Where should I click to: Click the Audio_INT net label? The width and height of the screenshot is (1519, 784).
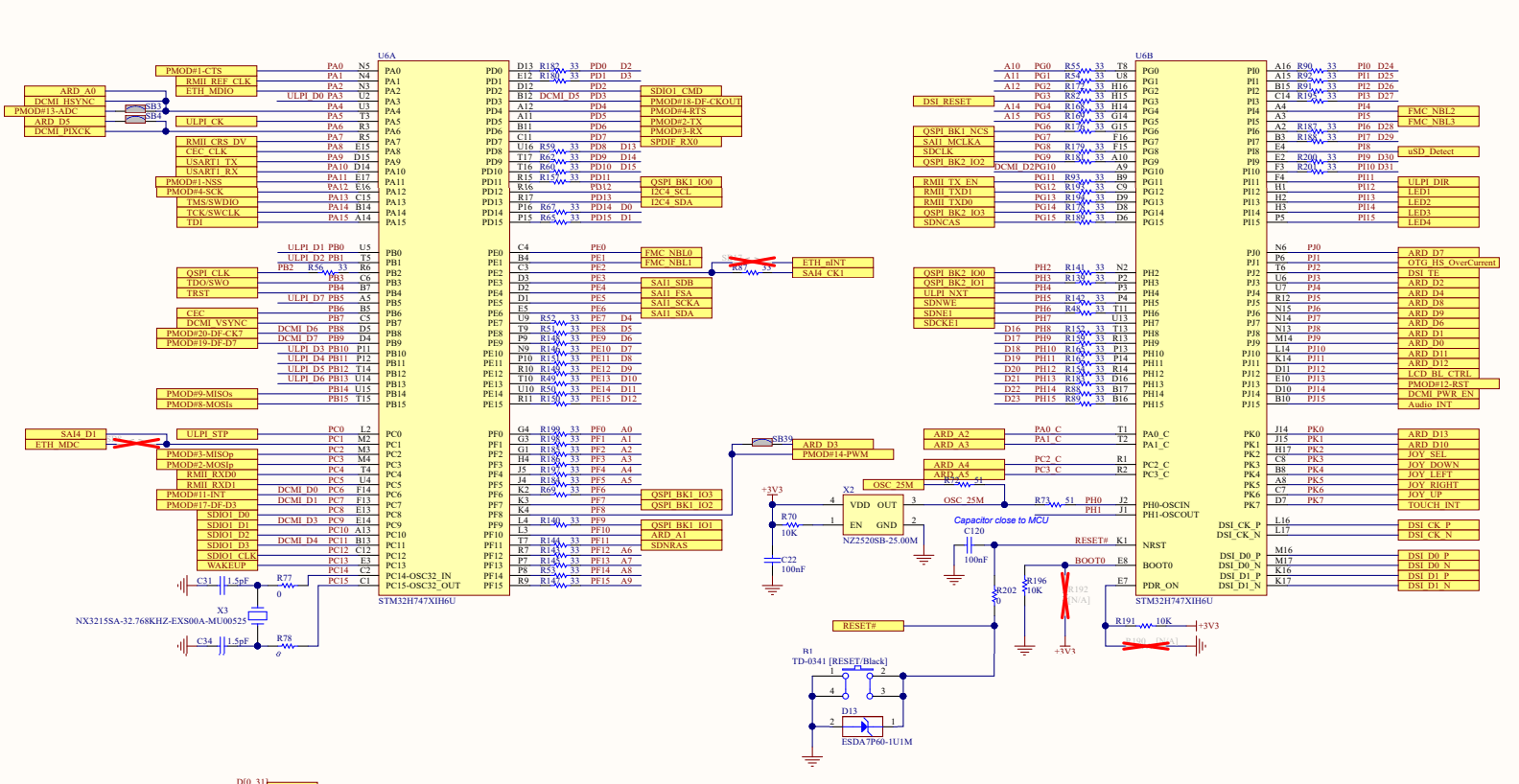point(1438,404)
